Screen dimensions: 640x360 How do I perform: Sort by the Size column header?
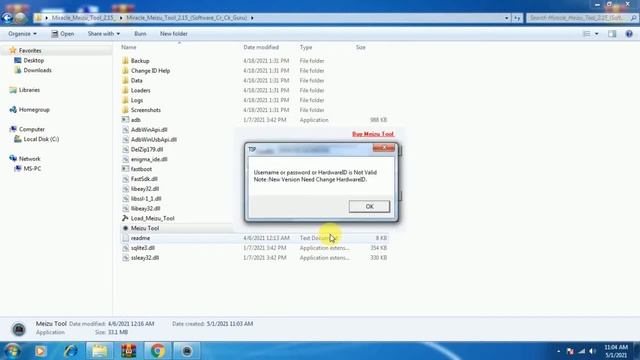pos(361,47)
